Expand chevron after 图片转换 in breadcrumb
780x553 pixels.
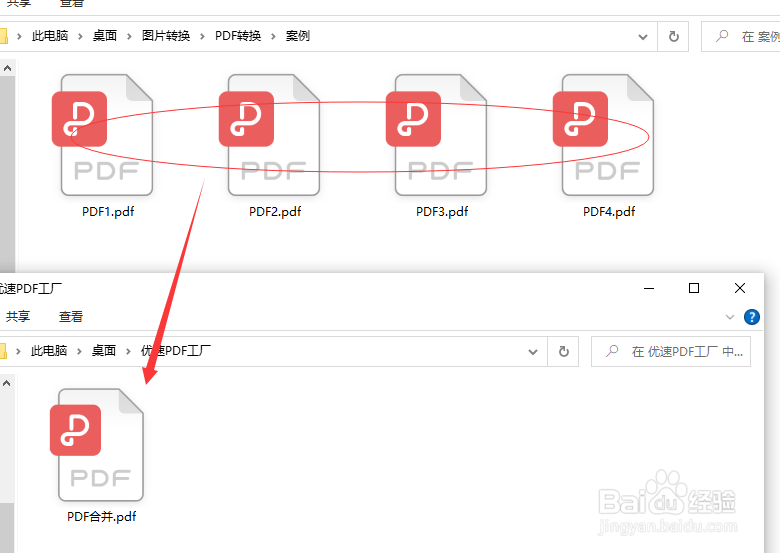202,36
